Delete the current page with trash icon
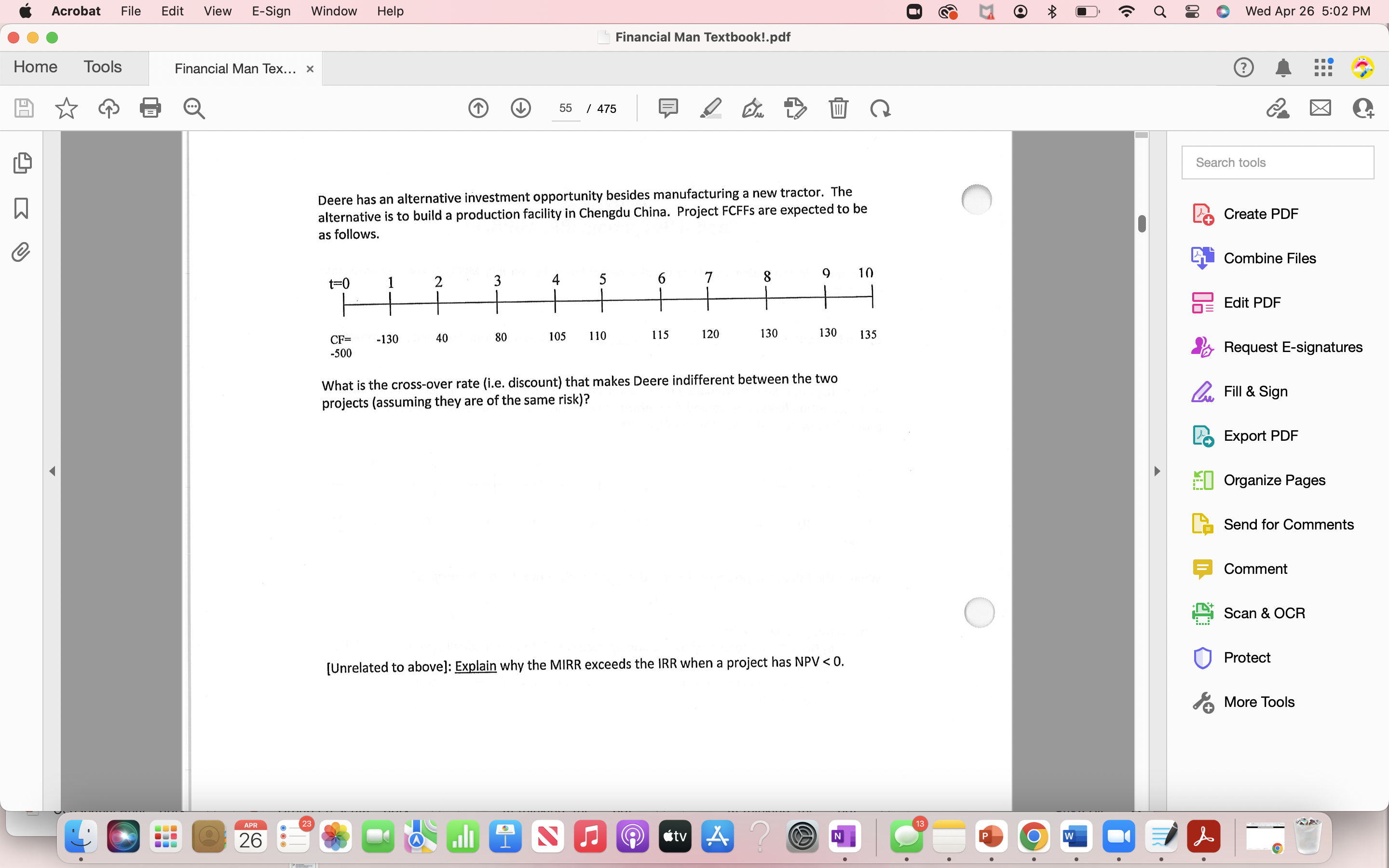 (x=839, y=108)
